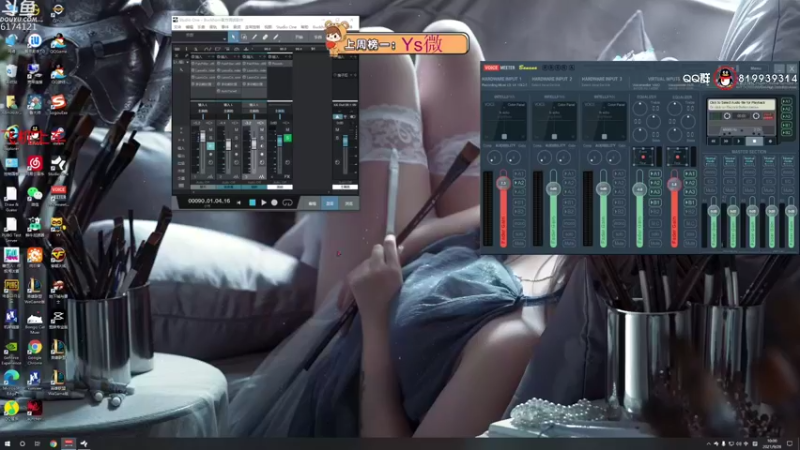Toggle A1 routing on first virtual input strip
This screenshot has width=800, height=450.
coord(655,173)
